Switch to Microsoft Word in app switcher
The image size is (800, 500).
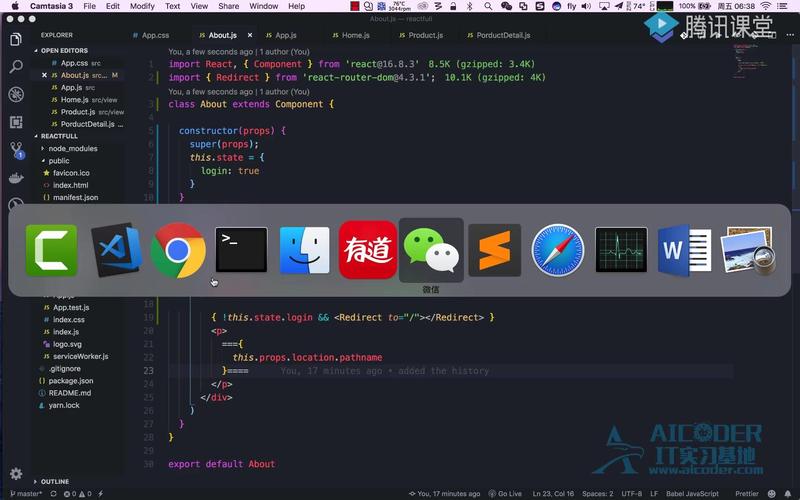684,250
